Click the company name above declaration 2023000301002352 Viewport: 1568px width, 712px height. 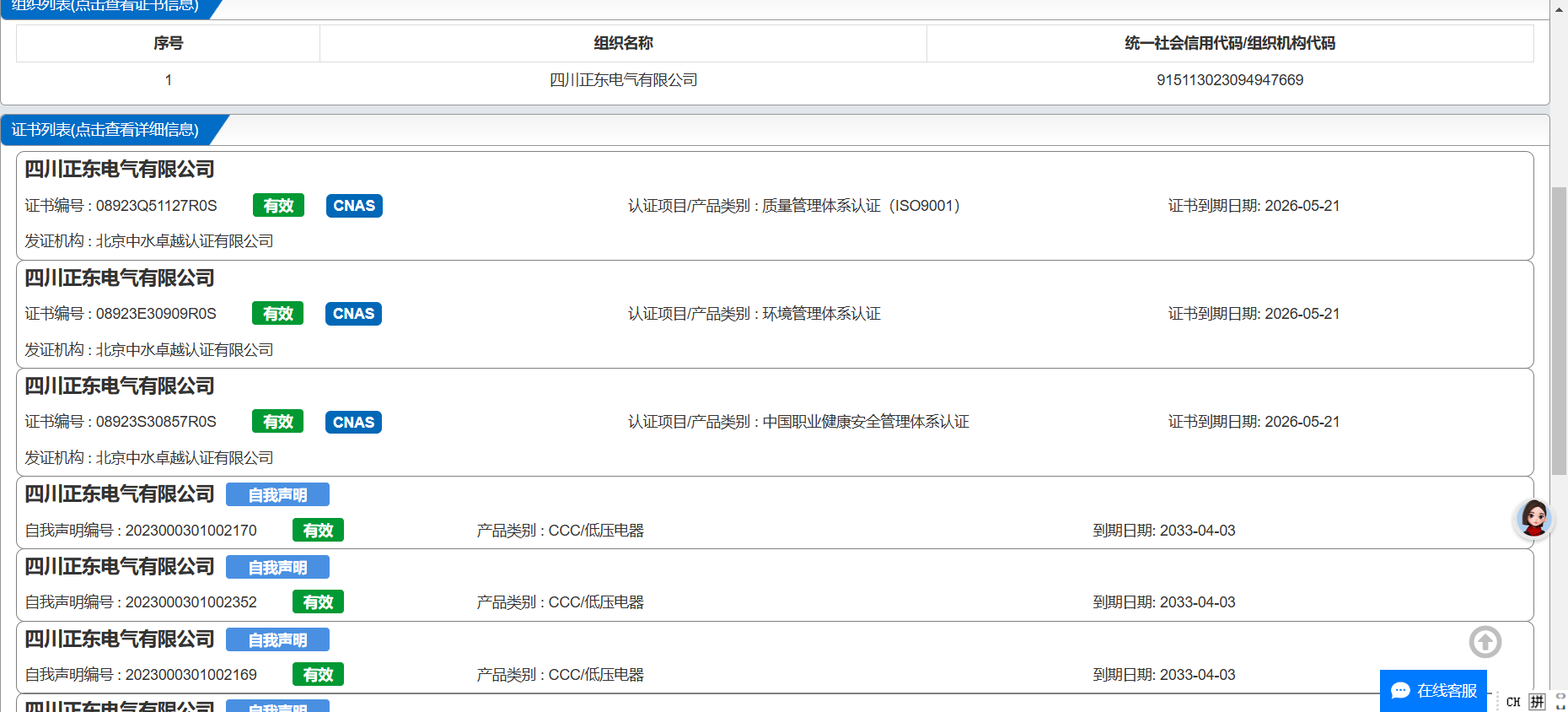[120, 567]
